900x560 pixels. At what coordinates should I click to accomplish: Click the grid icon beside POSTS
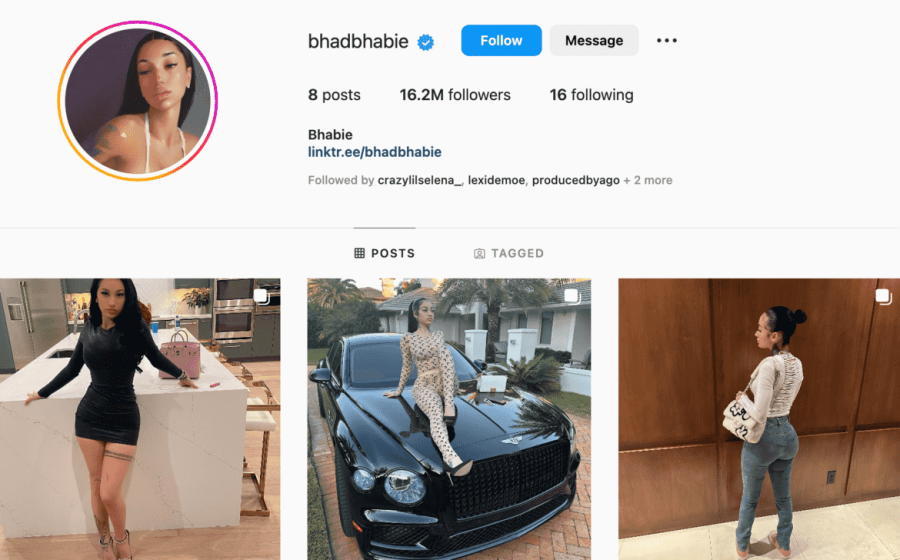coord(359,253)
